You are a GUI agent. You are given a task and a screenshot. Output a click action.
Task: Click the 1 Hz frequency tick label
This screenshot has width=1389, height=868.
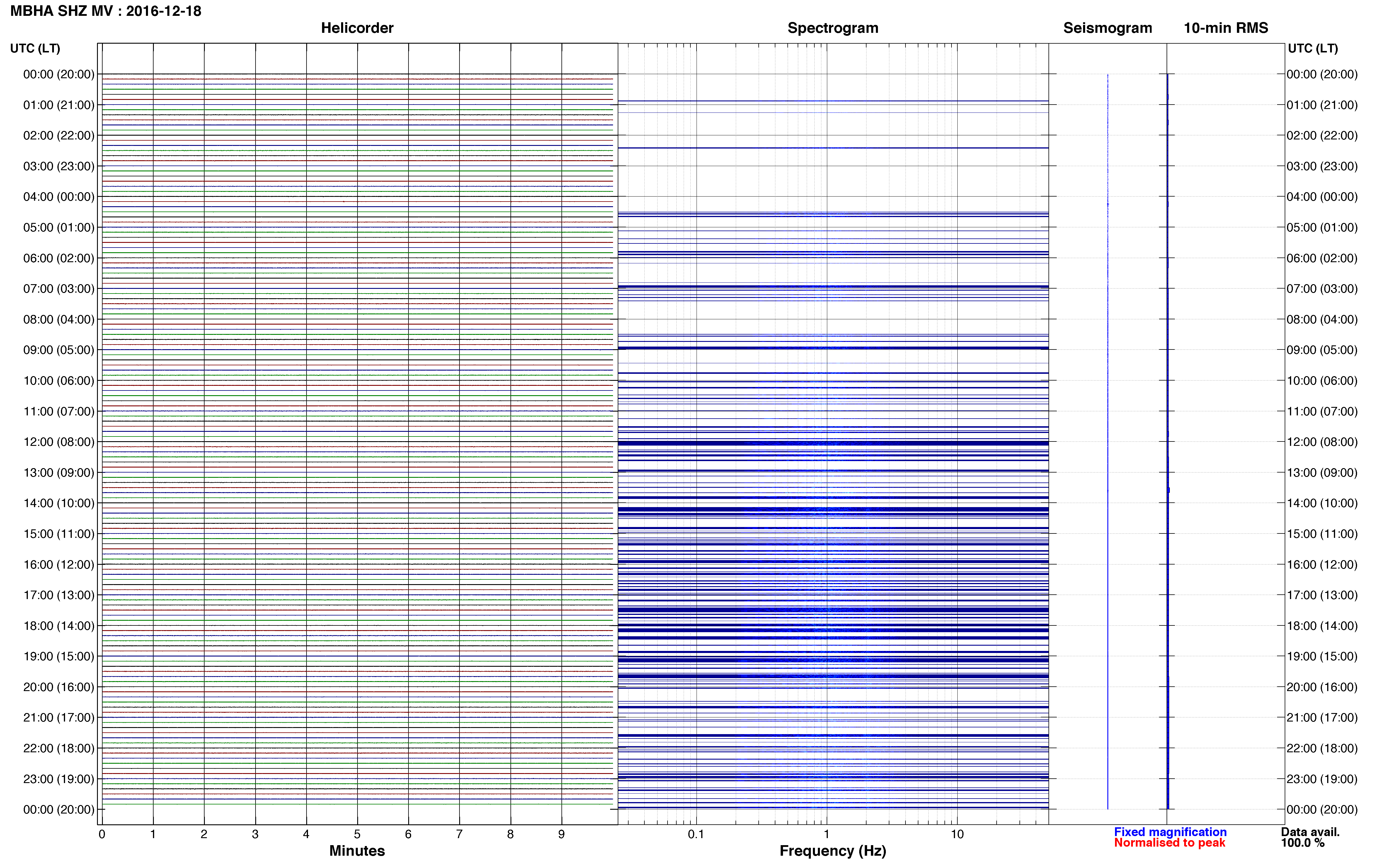pyautogui.click(x=827, y=834)
